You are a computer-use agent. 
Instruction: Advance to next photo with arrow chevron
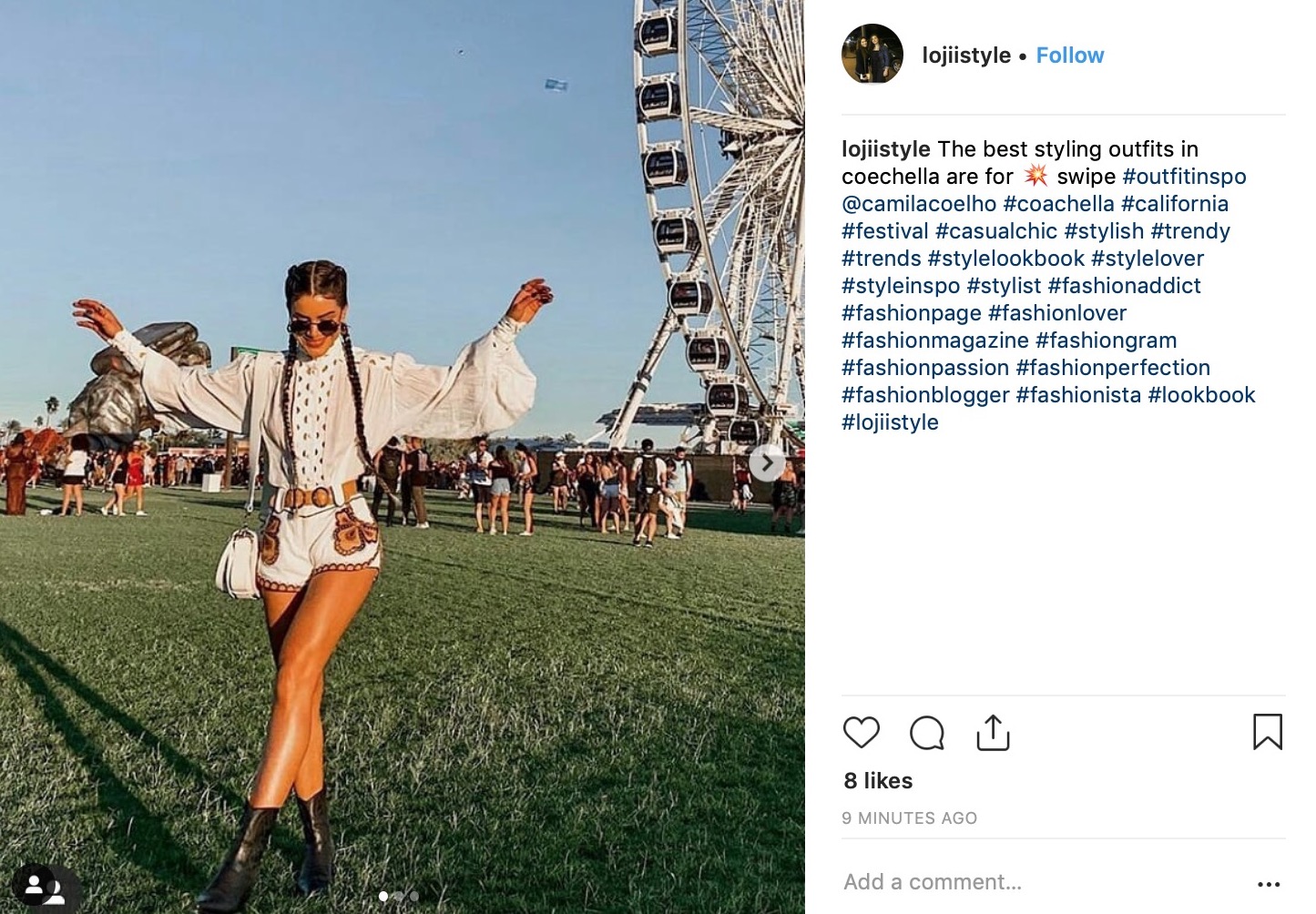(767, 463)
